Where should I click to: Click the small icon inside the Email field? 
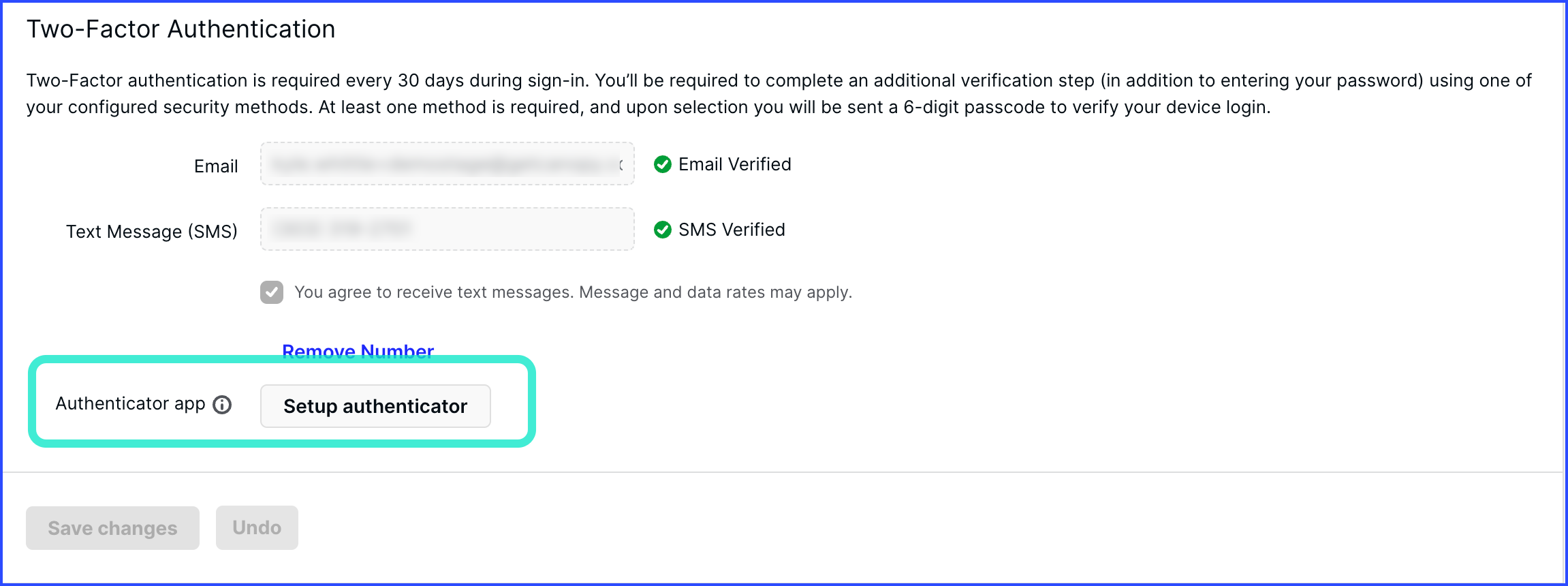(621, 164)
